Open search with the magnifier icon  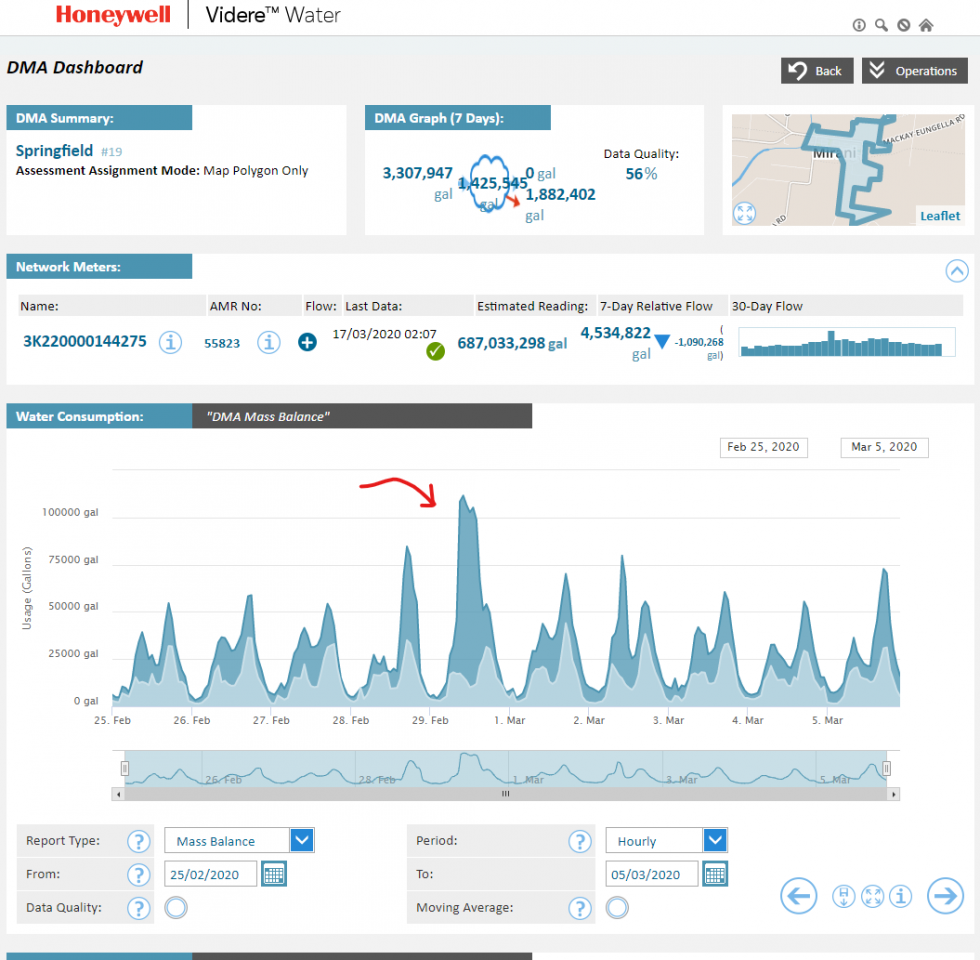(881, 25)
